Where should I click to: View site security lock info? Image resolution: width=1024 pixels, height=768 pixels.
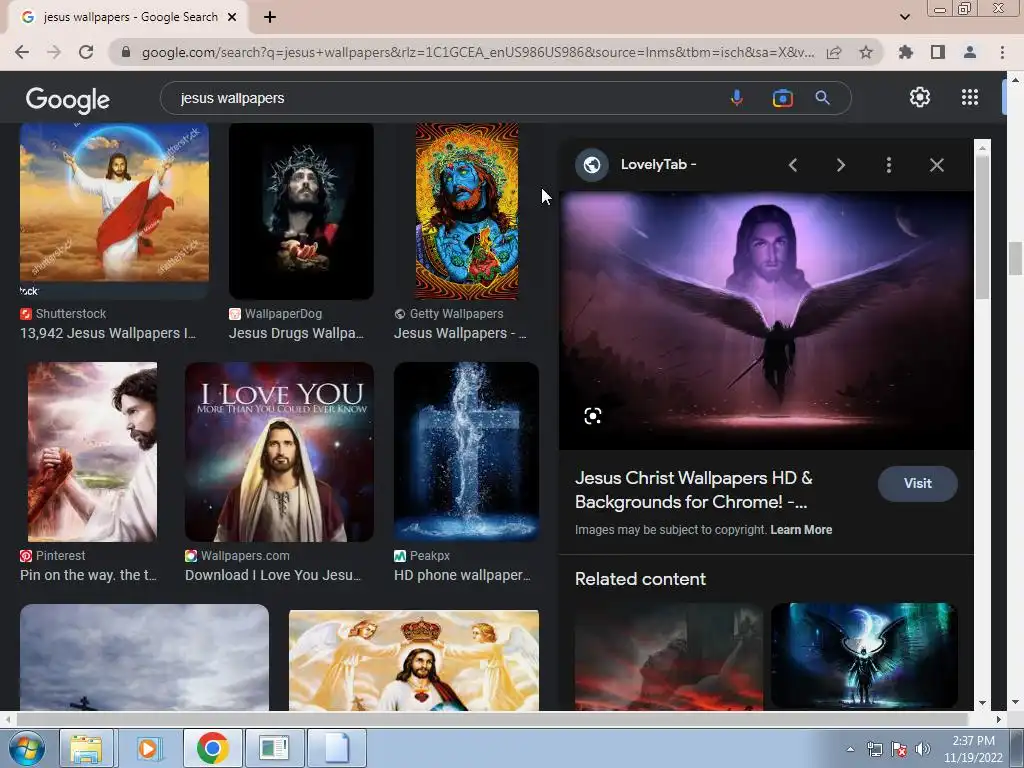tap(126, 52)
